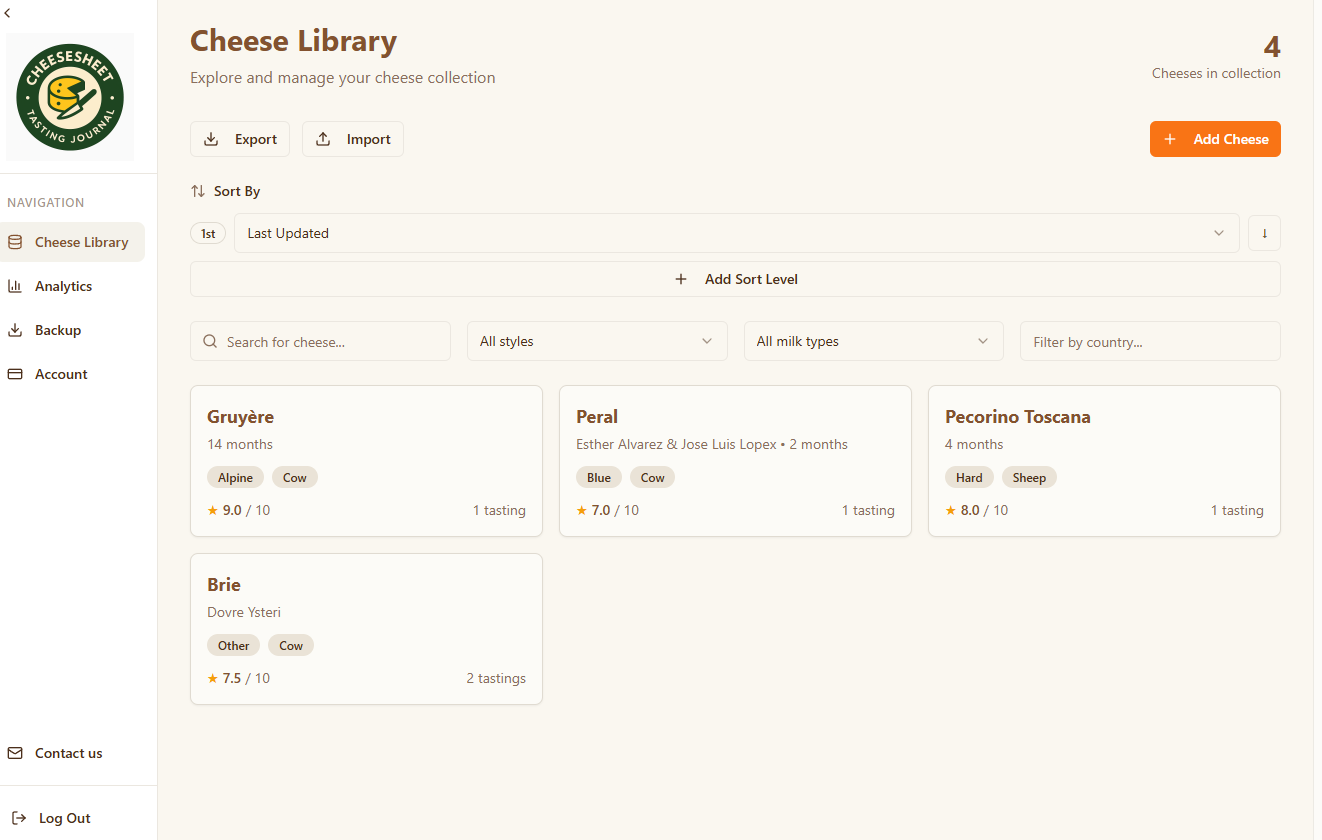This screenshot has width=1322, height=840.
Task: Open Cheese Library navigation item
Action: point(72,242)
